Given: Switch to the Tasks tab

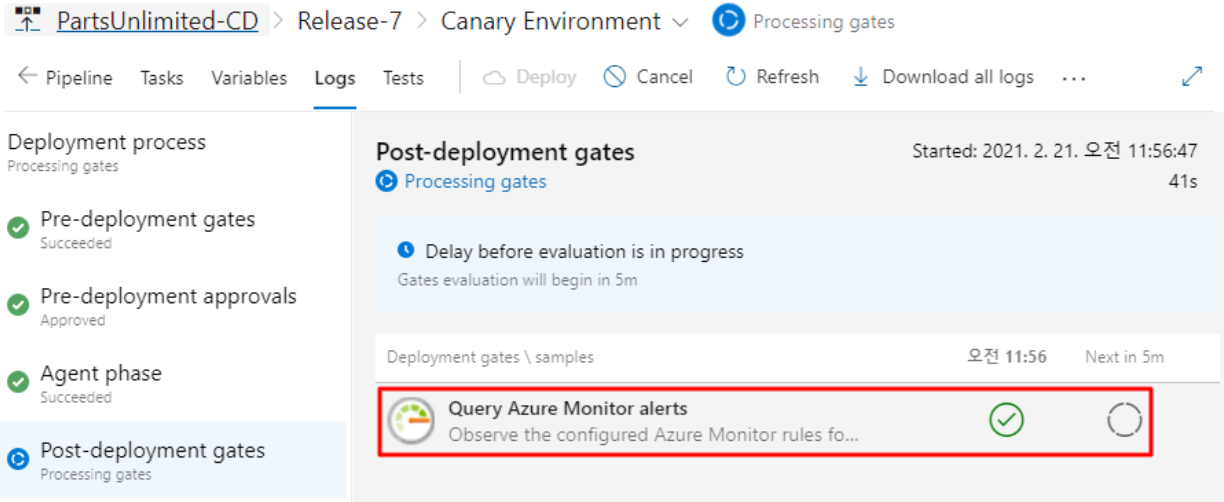Looking at the screenshot, I should (162, 77).
